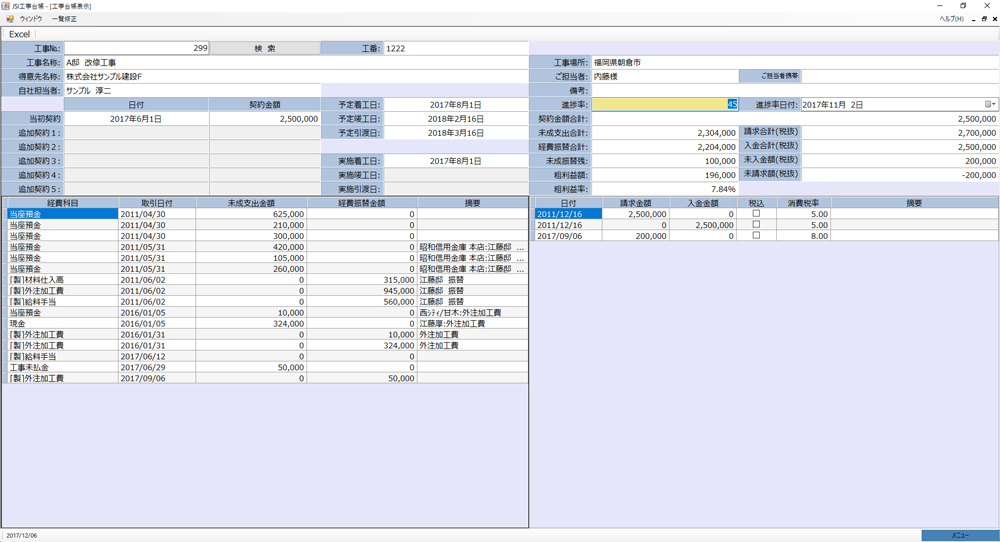Tick 税込 checkbox for 2,500,000 payment row
This screenshot has height=542, width=1000.
click(756, 225)
